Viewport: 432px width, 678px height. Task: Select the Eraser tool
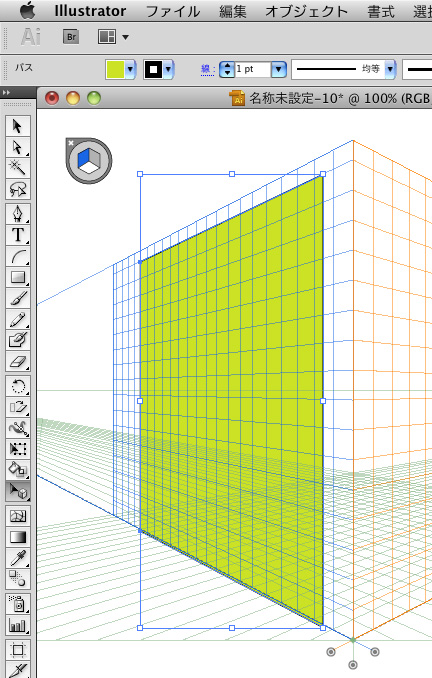click(x=18, y=361)
